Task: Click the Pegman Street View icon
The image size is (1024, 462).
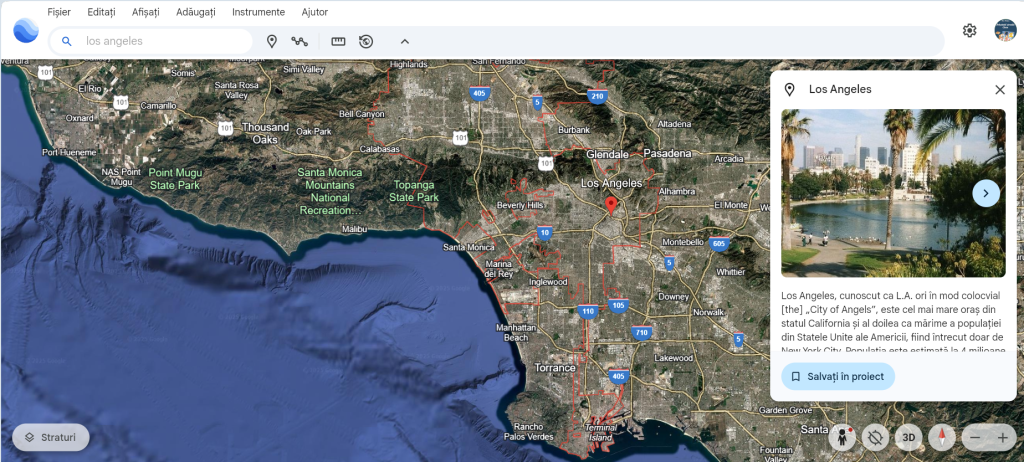Action: pos(842,437)
